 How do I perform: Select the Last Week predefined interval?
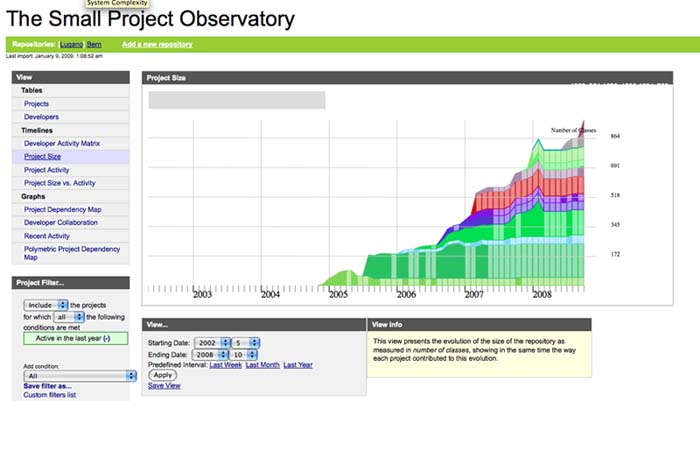225,365
